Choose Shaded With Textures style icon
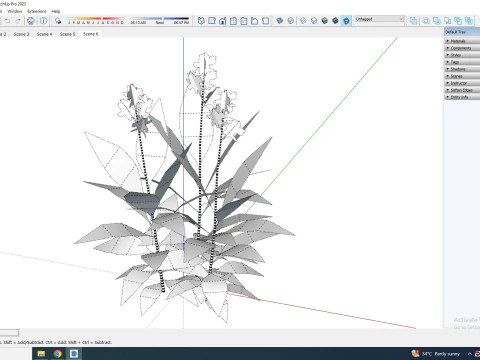This screenshot has width=480, height=360. click(335, 21)
